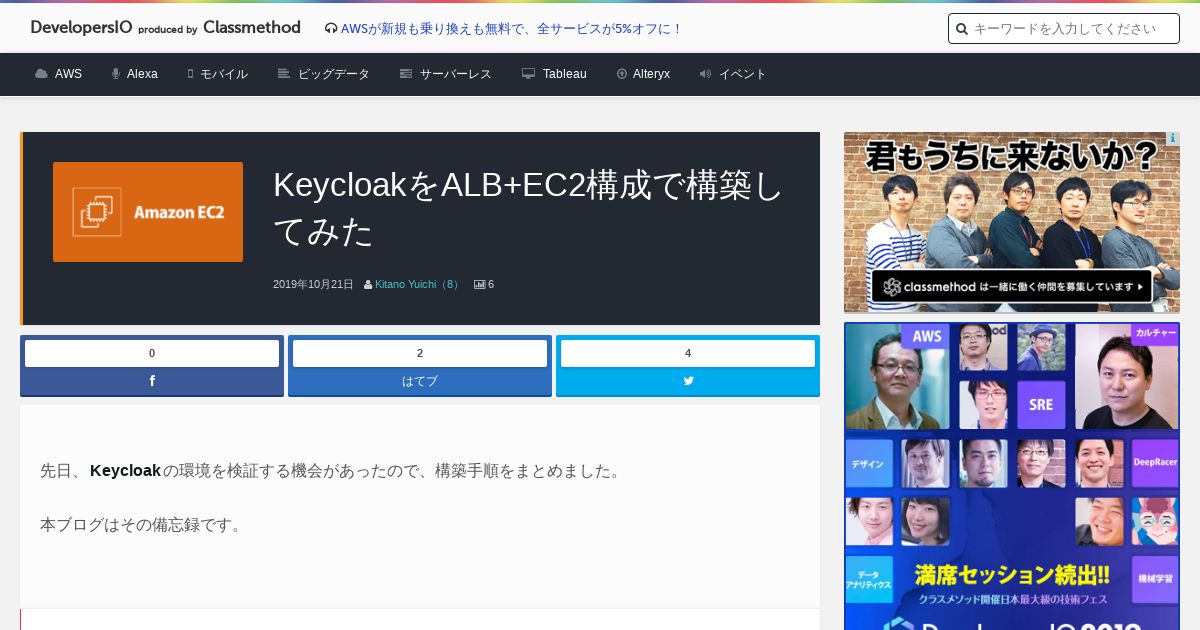
Task: Click the server icon next to サーバーレス
Action: click(406, 74)
